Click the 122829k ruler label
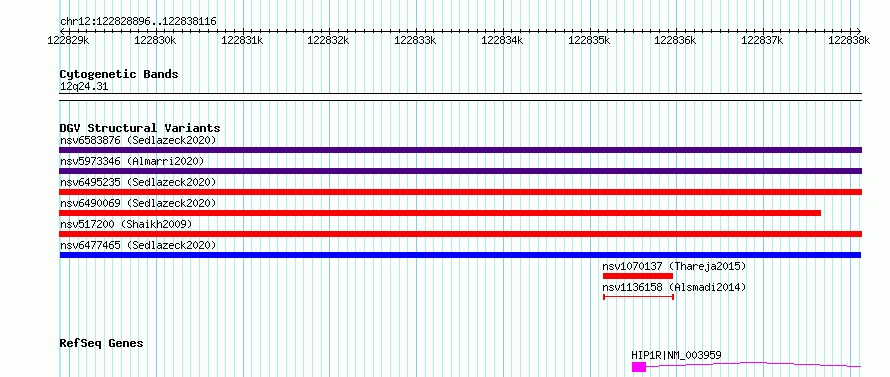890x377 pixels. (68, 40)
